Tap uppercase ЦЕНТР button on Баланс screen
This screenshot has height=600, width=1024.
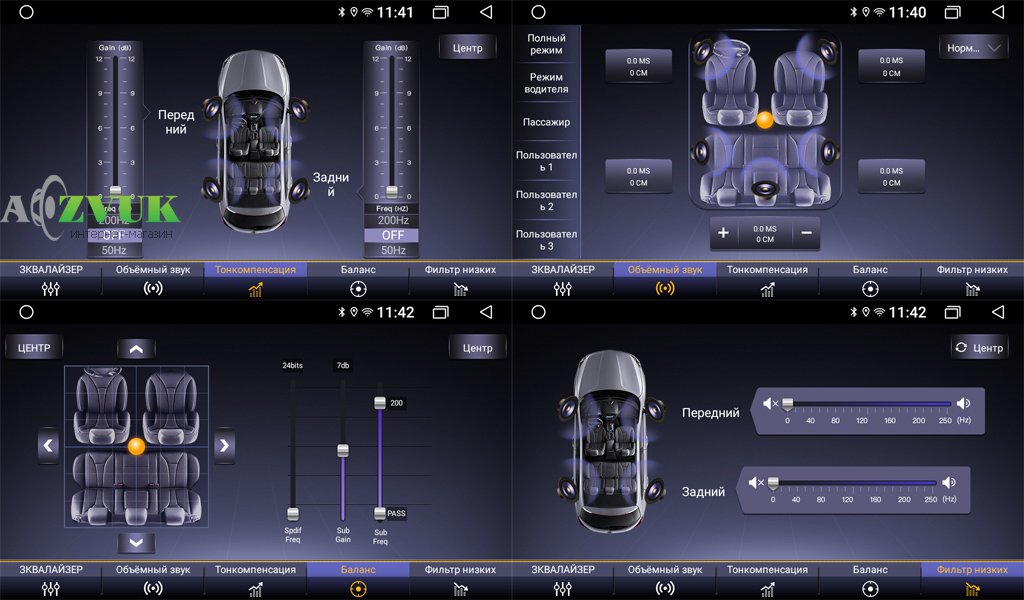[x=34, y=348]
